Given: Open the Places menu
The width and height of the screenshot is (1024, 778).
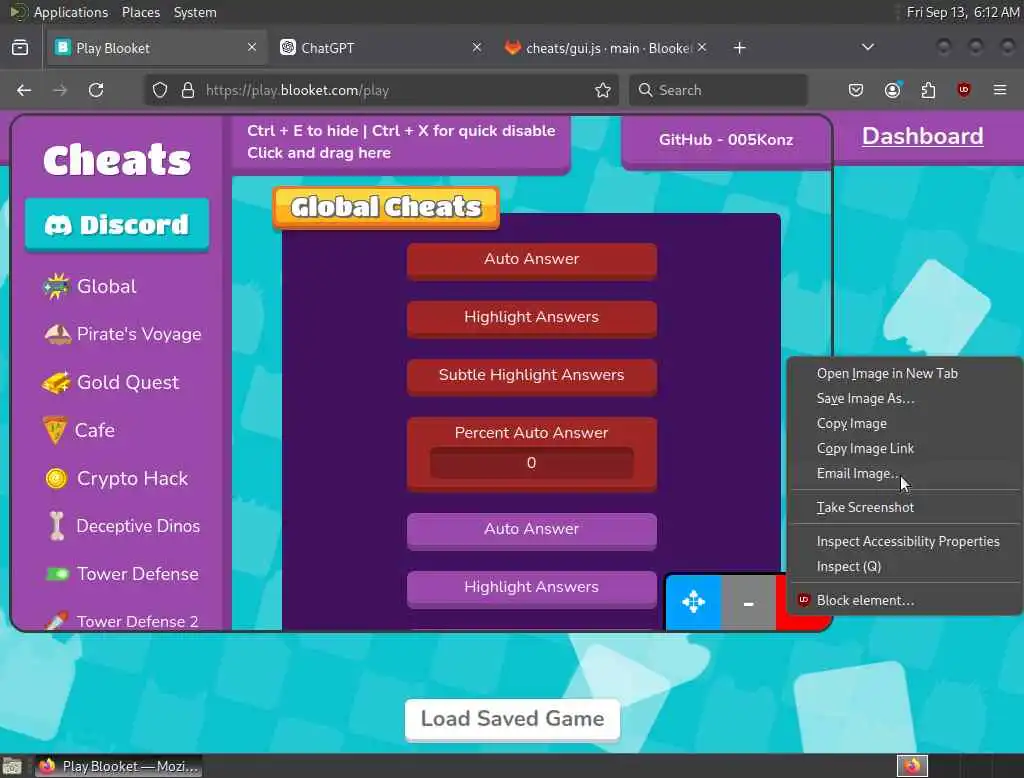Looking at the screenshot, I should pos(141,12).
